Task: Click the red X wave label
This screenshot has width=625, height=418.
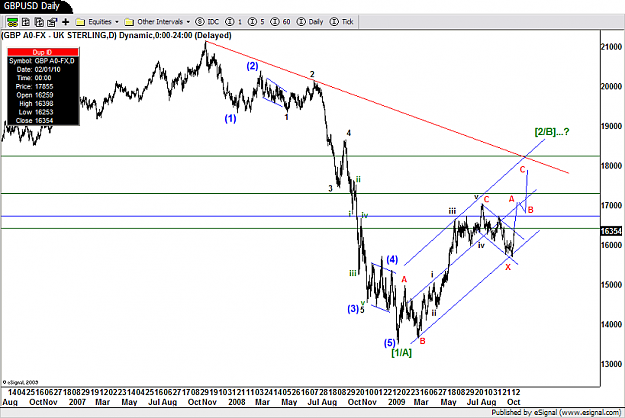Action: click(x=508, y=267)
